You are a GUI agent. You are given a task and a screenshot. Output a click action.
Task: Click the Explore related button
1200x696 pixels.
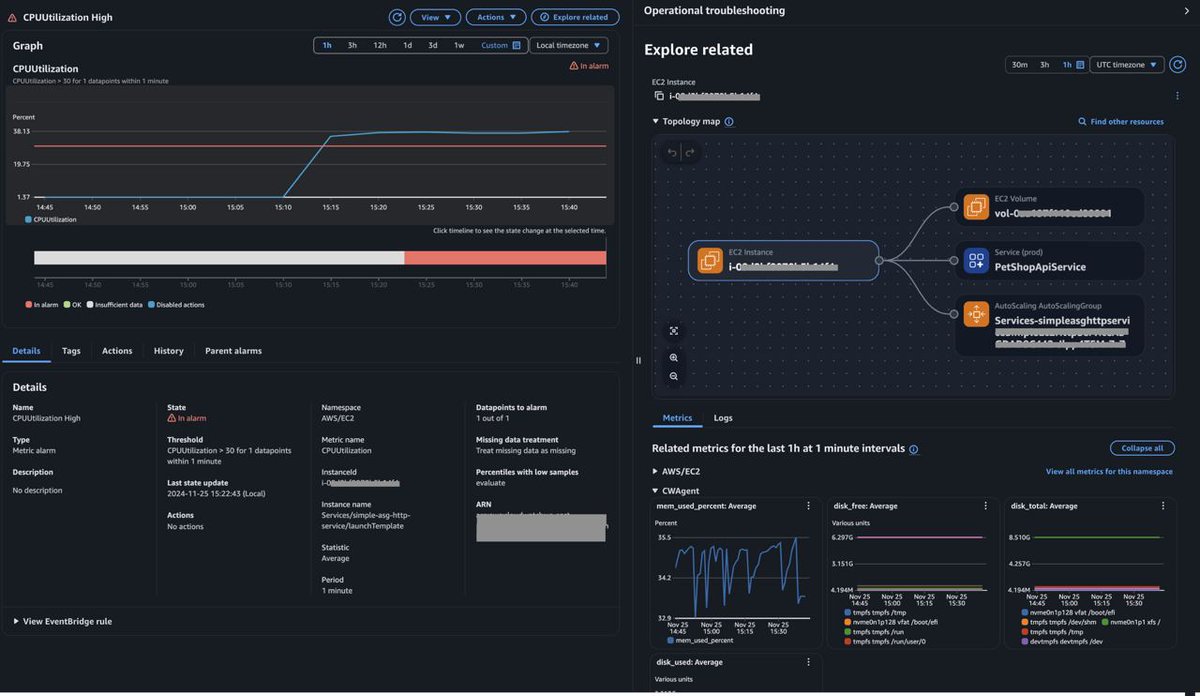tap(575, 17)
